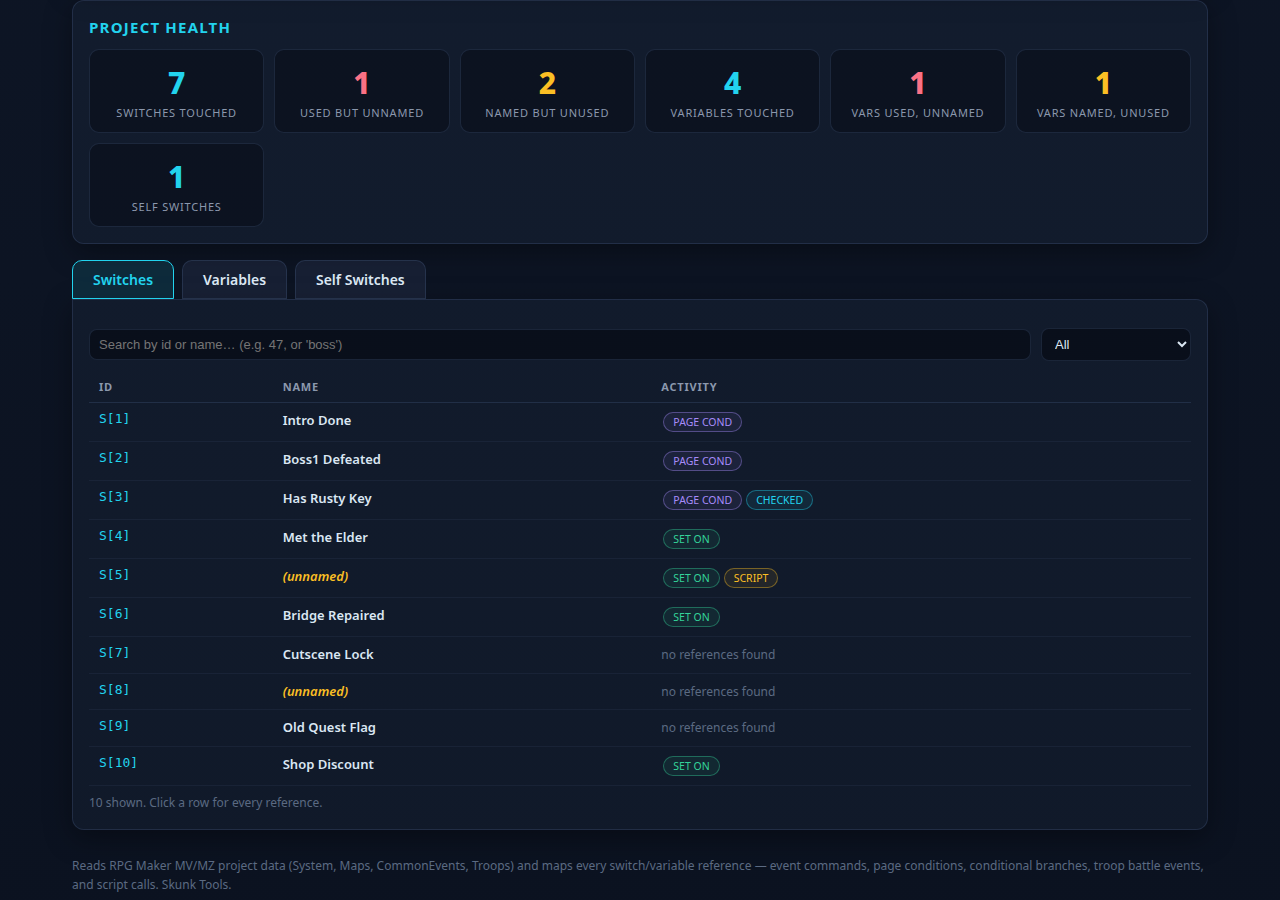Viewport: 1280px width, 900px height.
Task: Open the All filter dropdown
Action: (1116, 344)
